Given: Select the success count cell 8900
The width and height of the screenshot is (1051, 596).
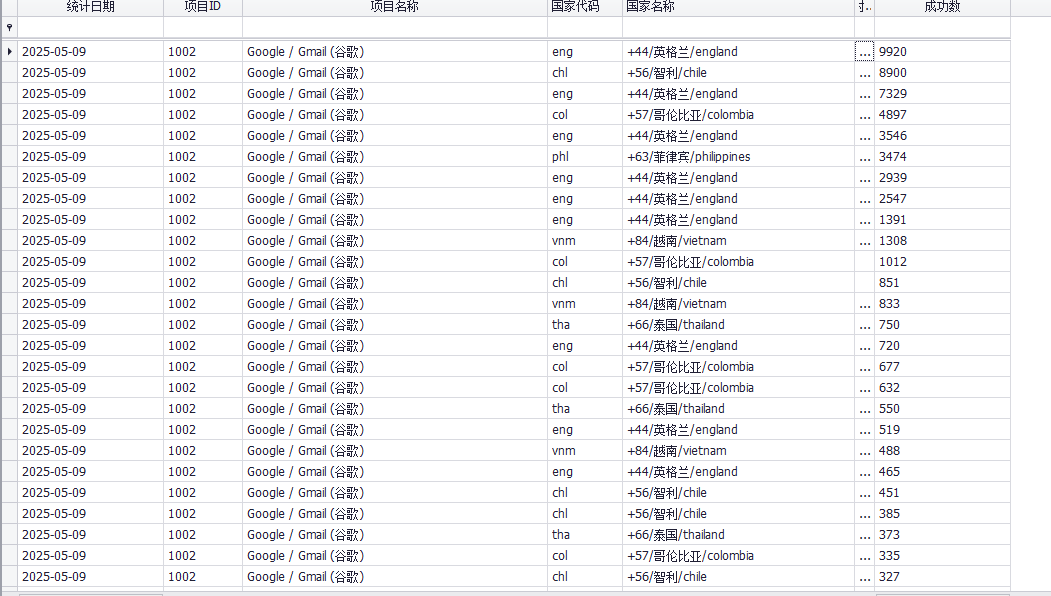Looking at the screenshot, I should coord(942,72).
